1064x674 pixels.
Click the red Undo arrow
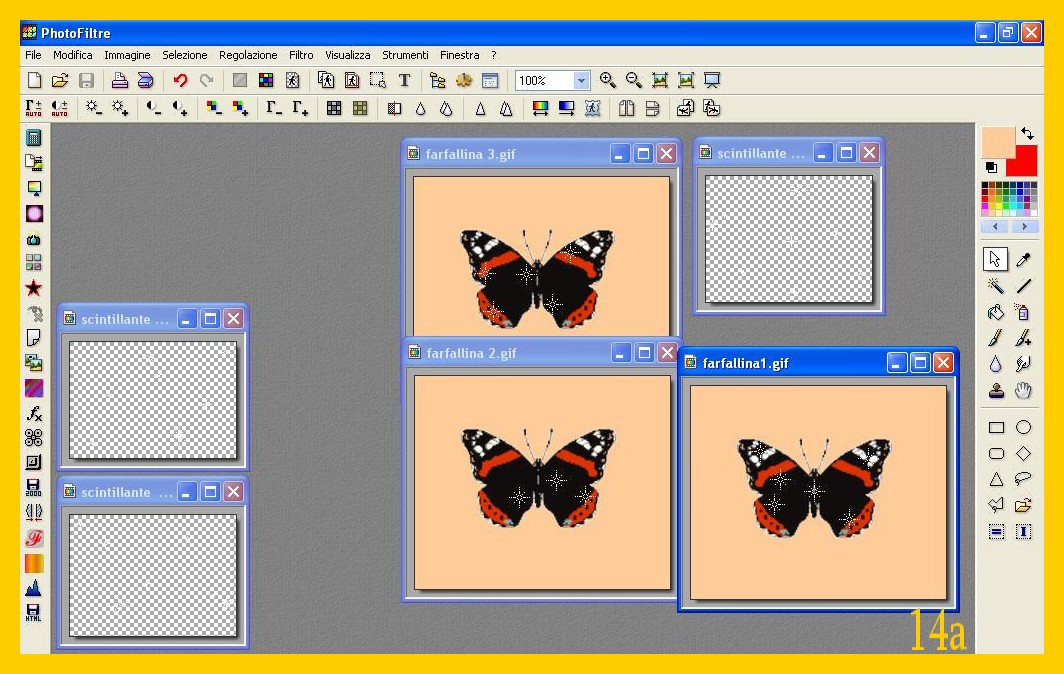tap(180, 80)
